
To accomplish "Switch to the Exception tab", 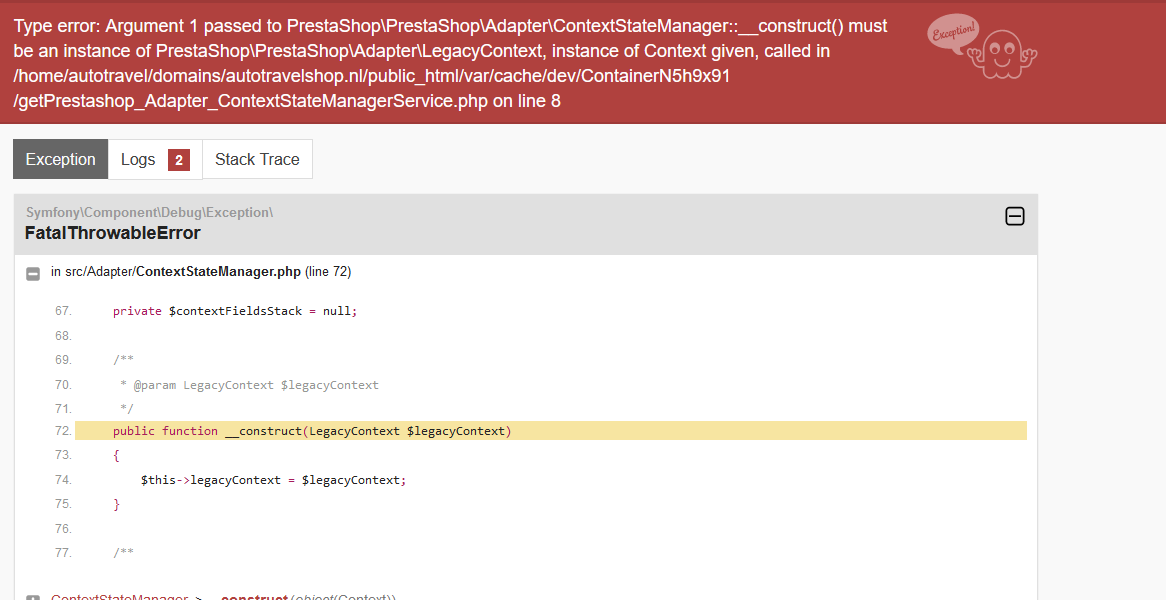I will 61,159.
